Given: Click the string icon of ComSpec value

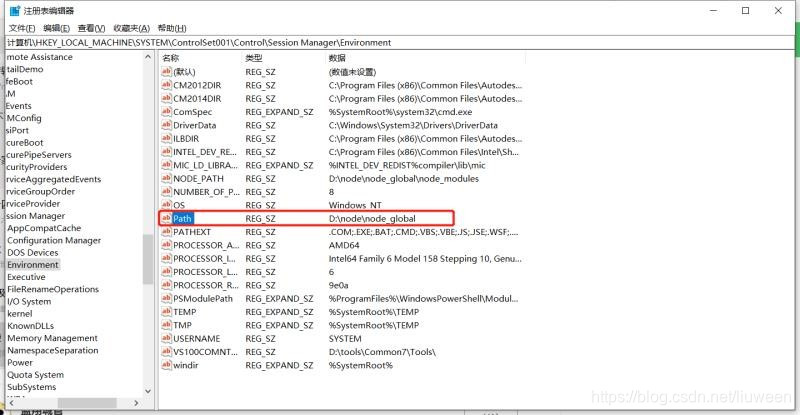Looking at the screenshot, I should [x=166, y=111].
